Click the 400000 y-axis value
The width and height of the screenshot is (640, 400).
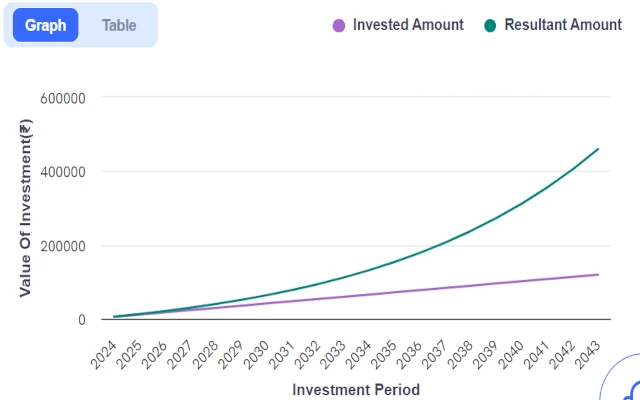coord(62,172)
